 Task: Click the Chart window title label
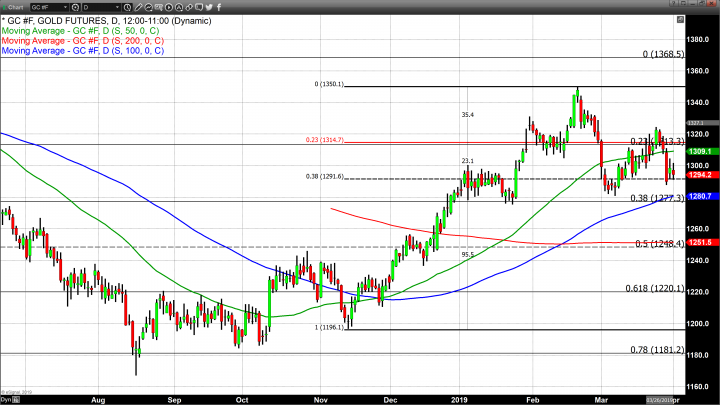pyautogui.click(x=15, y=7)
